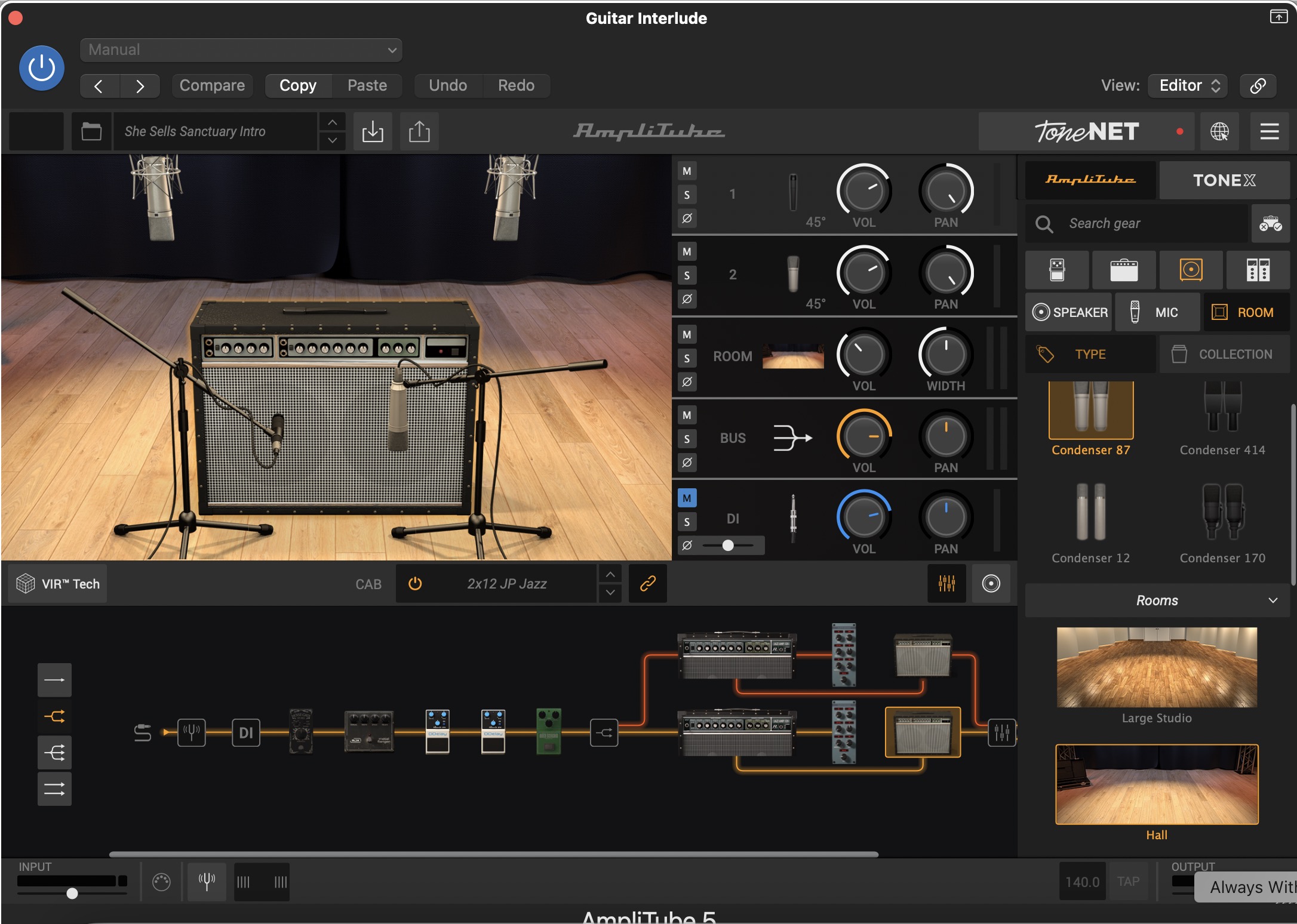Open the preset browser folder icon
This screenshot has width=1297, height=924.
[91, 131]
